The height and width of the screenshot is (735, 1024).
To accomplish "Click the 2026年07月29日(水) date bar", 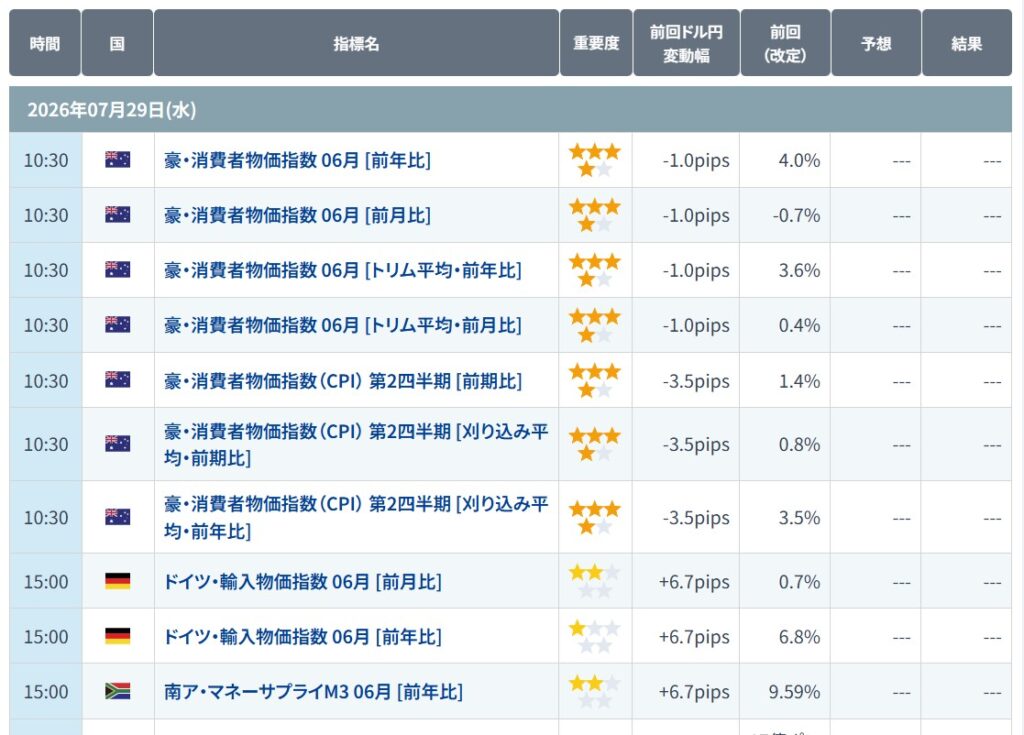I will point(511,110).
